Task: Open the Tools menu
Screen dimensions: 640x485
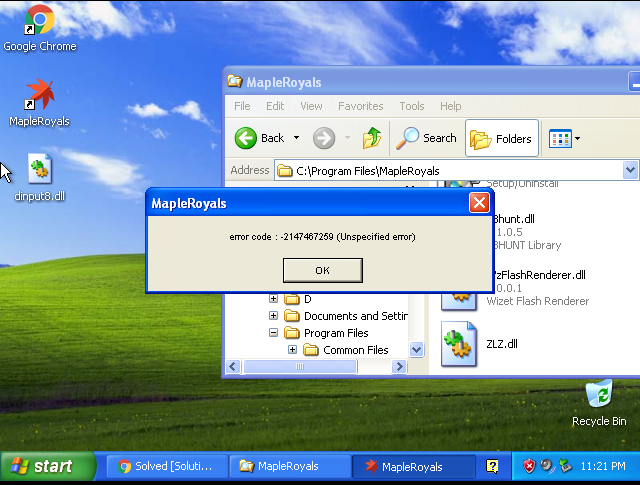Action: [x=411, y=106]
